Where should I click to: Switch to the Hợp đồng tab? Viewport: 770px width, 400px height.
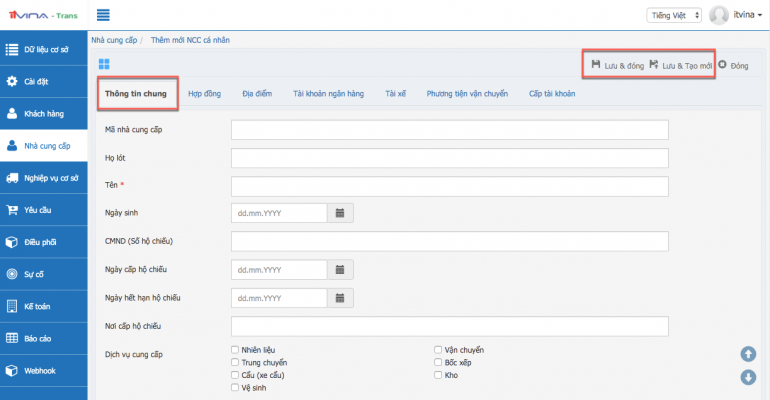(204, 94)
